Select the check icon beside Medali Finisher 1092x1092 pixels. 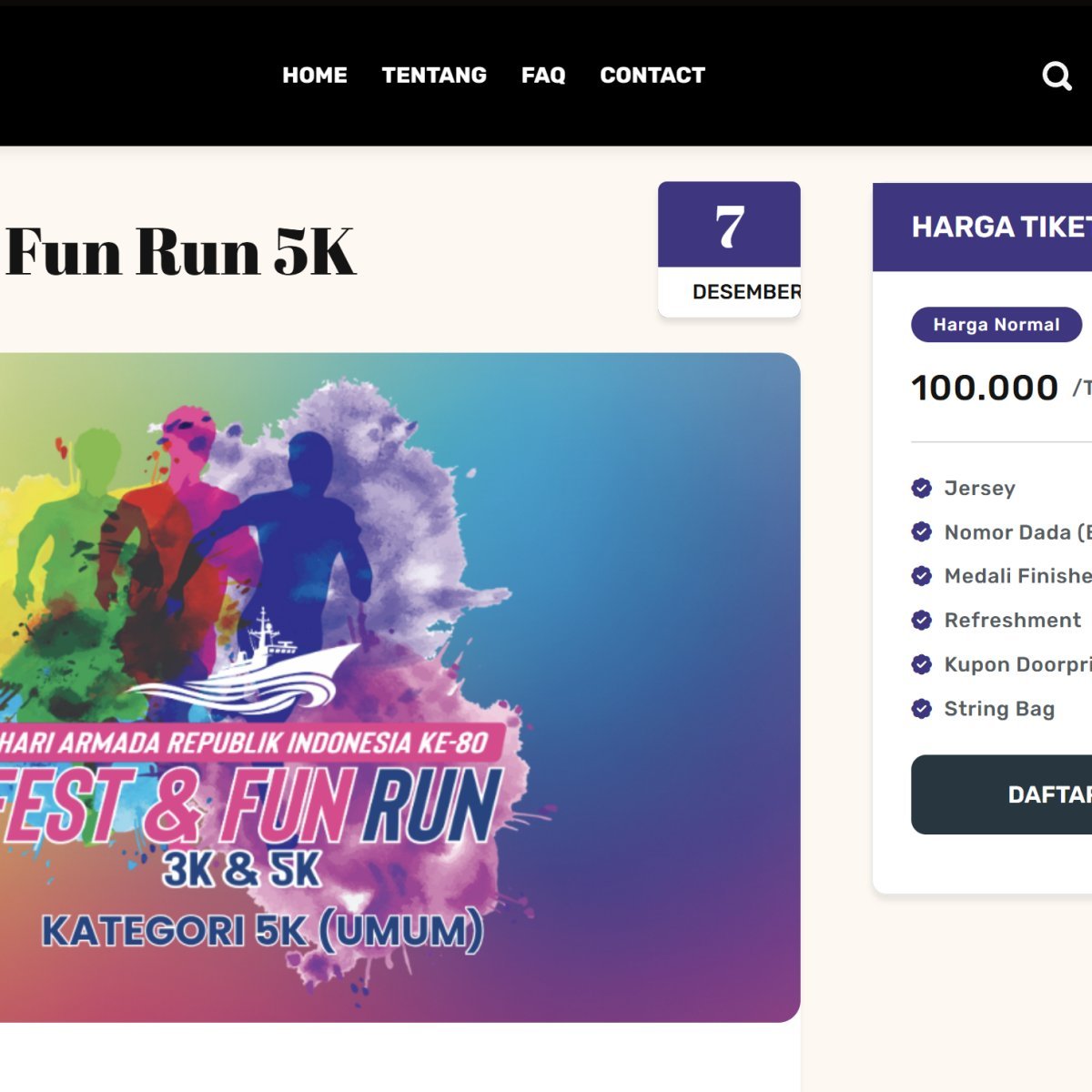921,576
